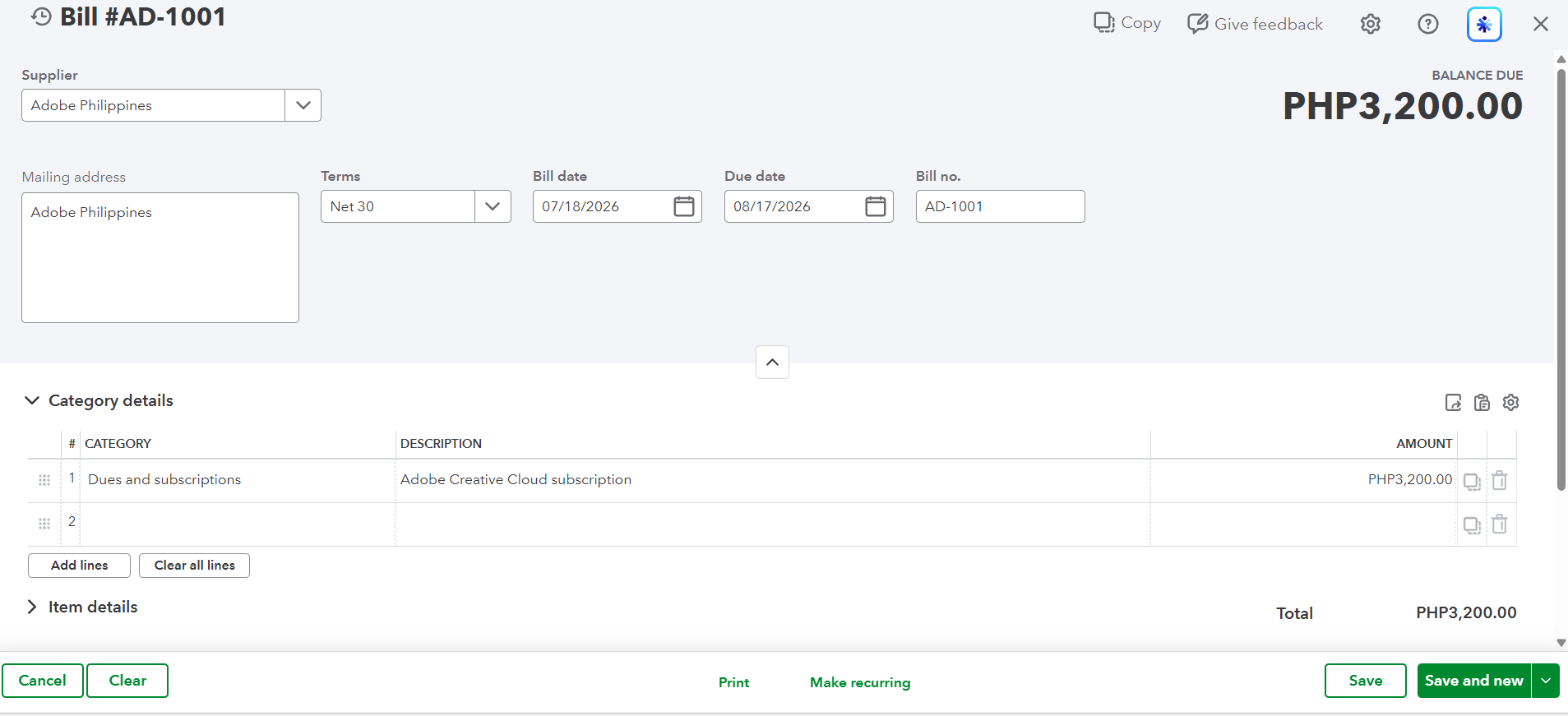Click the Cancel button
1568x716 pixels.
click(x=43, y=681)
